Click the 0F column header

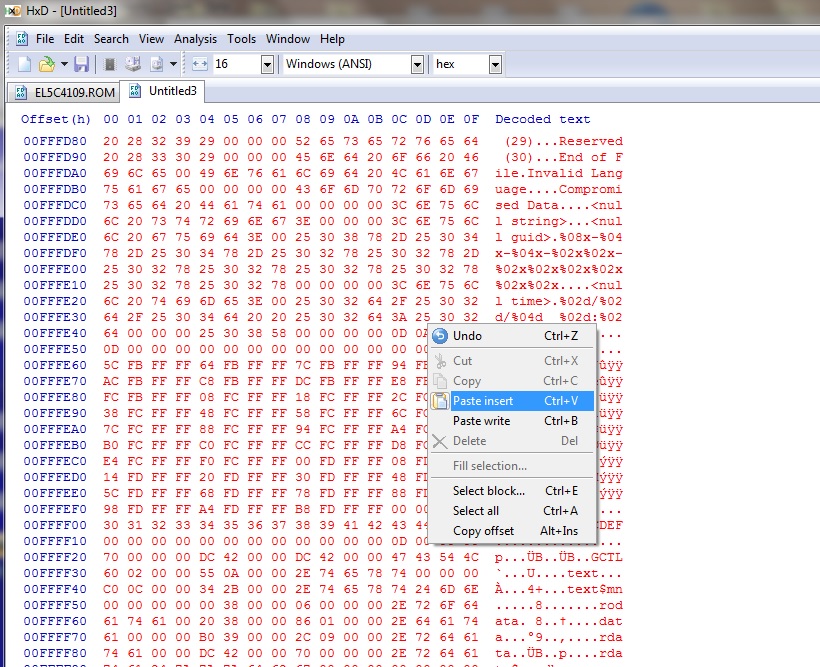point(471,119)
